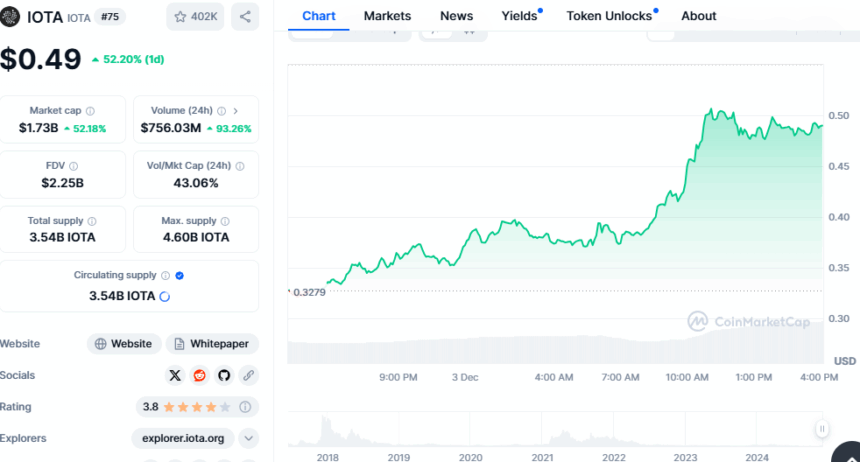Switch to the Yields tab
This screenshot has height=462, width=860.
[x=520, y=16]
